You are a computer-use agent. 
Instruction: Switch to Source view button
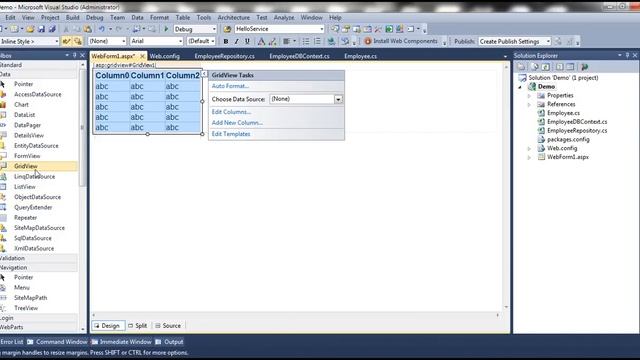[168, 325]
